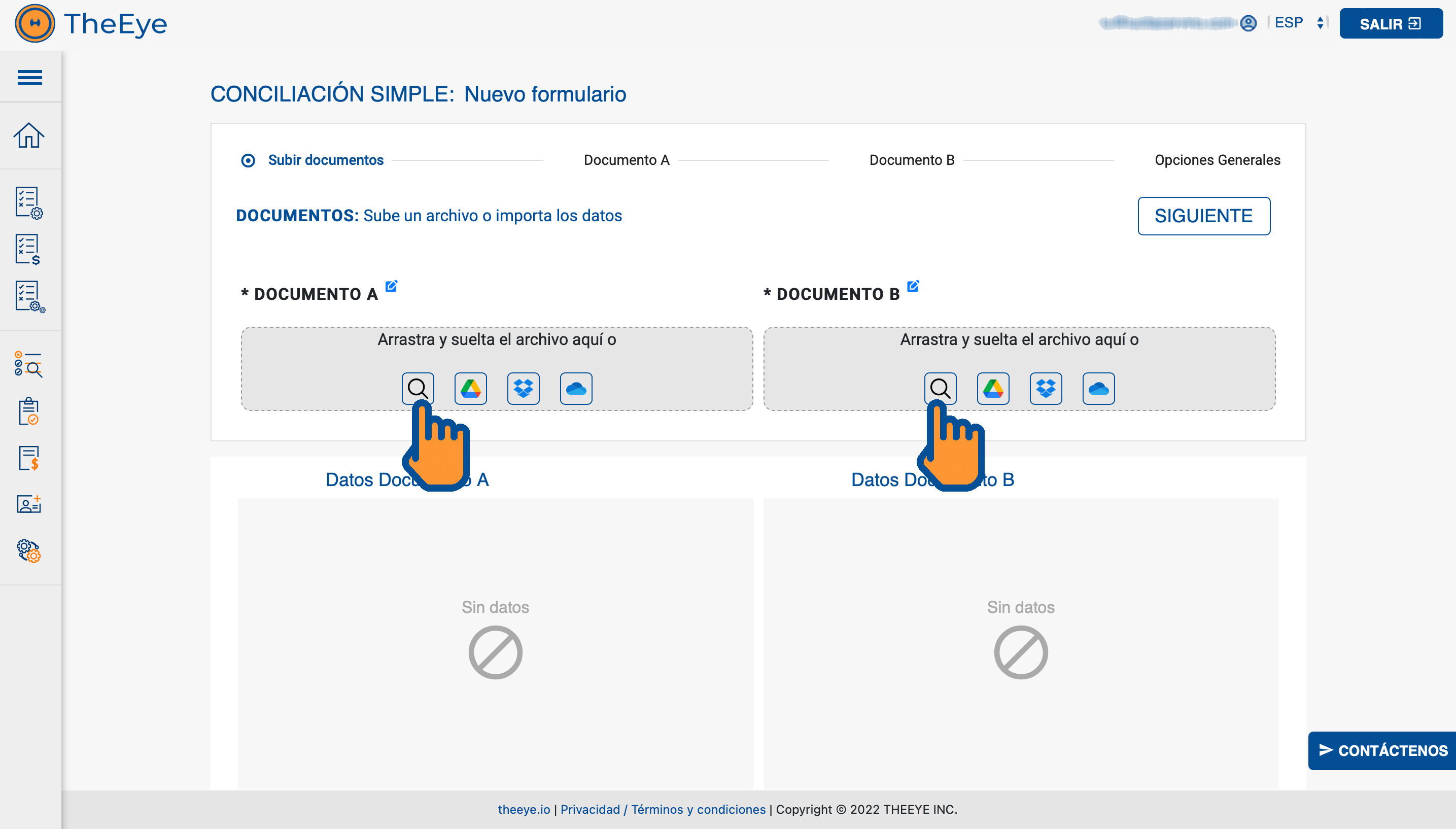Image resolution: width=1456 pixels, height=829 pixels.
Task: Click edit pencil next to Documento B
Action: click(913, 286)
